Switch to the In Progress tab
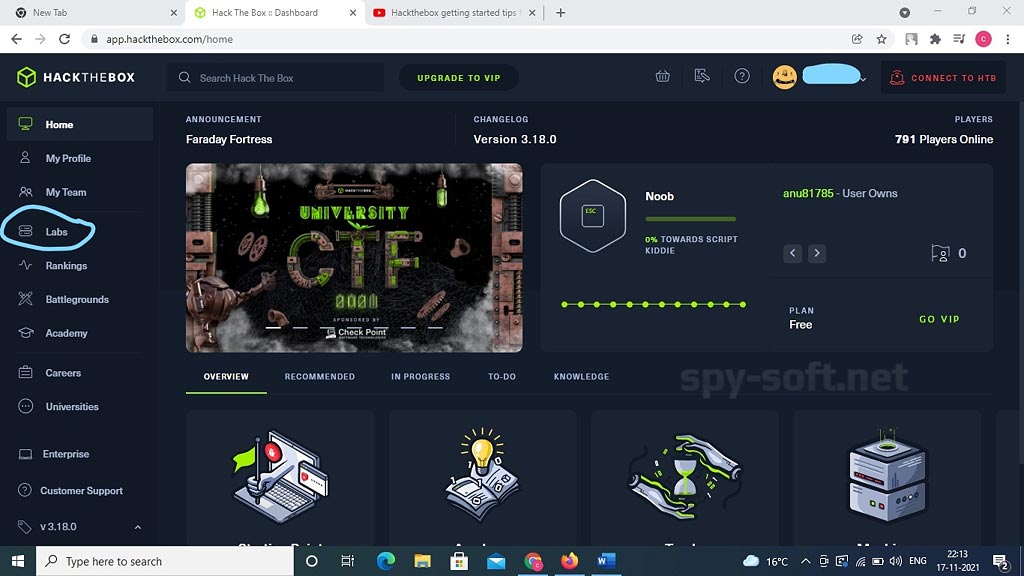This screenshot has height=576, width=1024. [421, 377]
